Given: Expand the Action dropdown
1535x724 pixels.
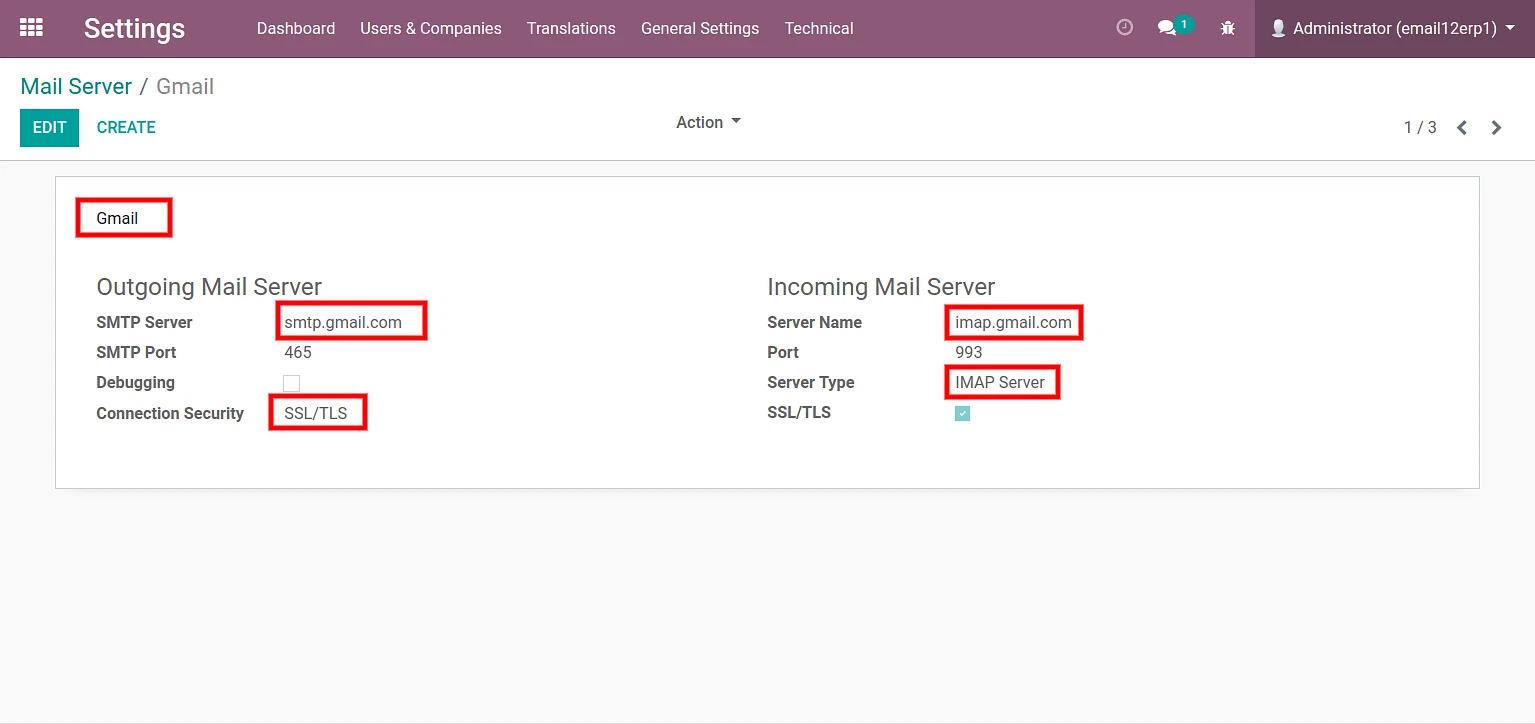Looking at the screenshot, I should 708,122.
